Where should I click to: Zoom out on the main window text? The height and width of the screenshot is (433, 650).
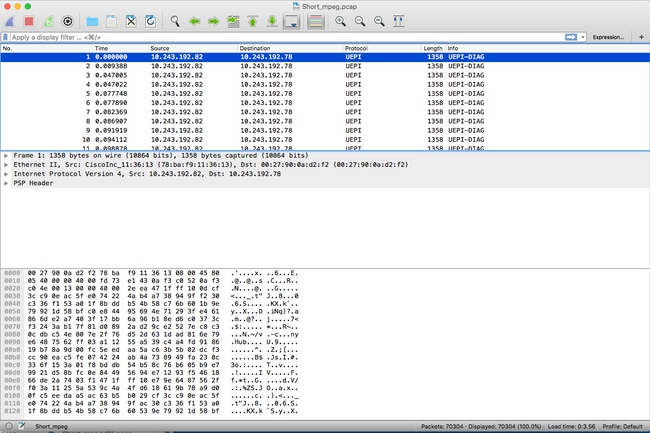[360, 21]
